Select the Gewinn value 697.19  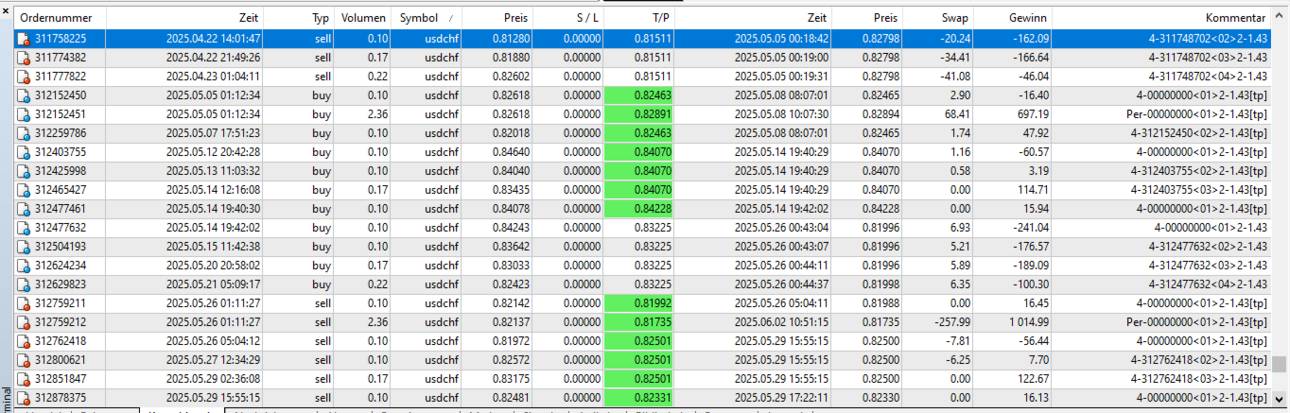click(1032, 114)
